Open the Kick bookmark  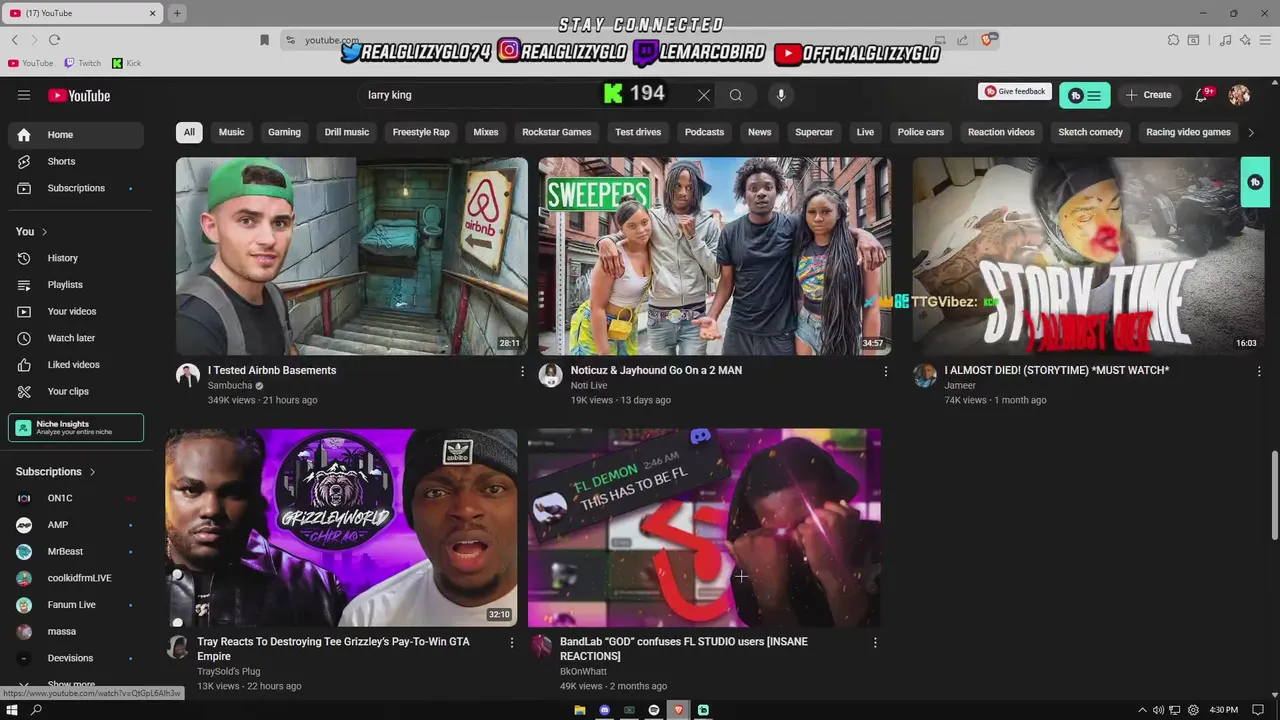(126, 63)
